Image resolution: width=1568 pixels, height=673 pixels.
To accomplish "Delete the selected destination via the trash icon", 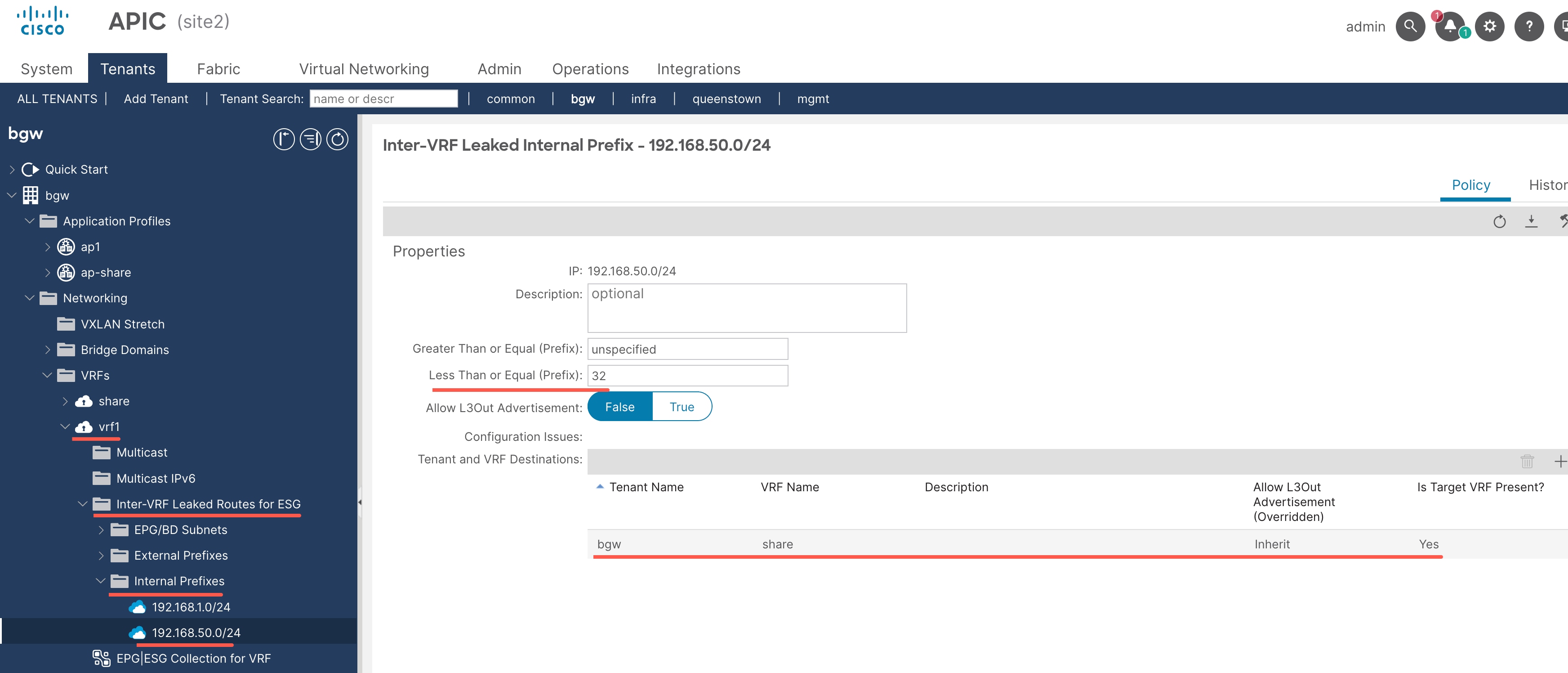I will click(x=1527, y=462).
